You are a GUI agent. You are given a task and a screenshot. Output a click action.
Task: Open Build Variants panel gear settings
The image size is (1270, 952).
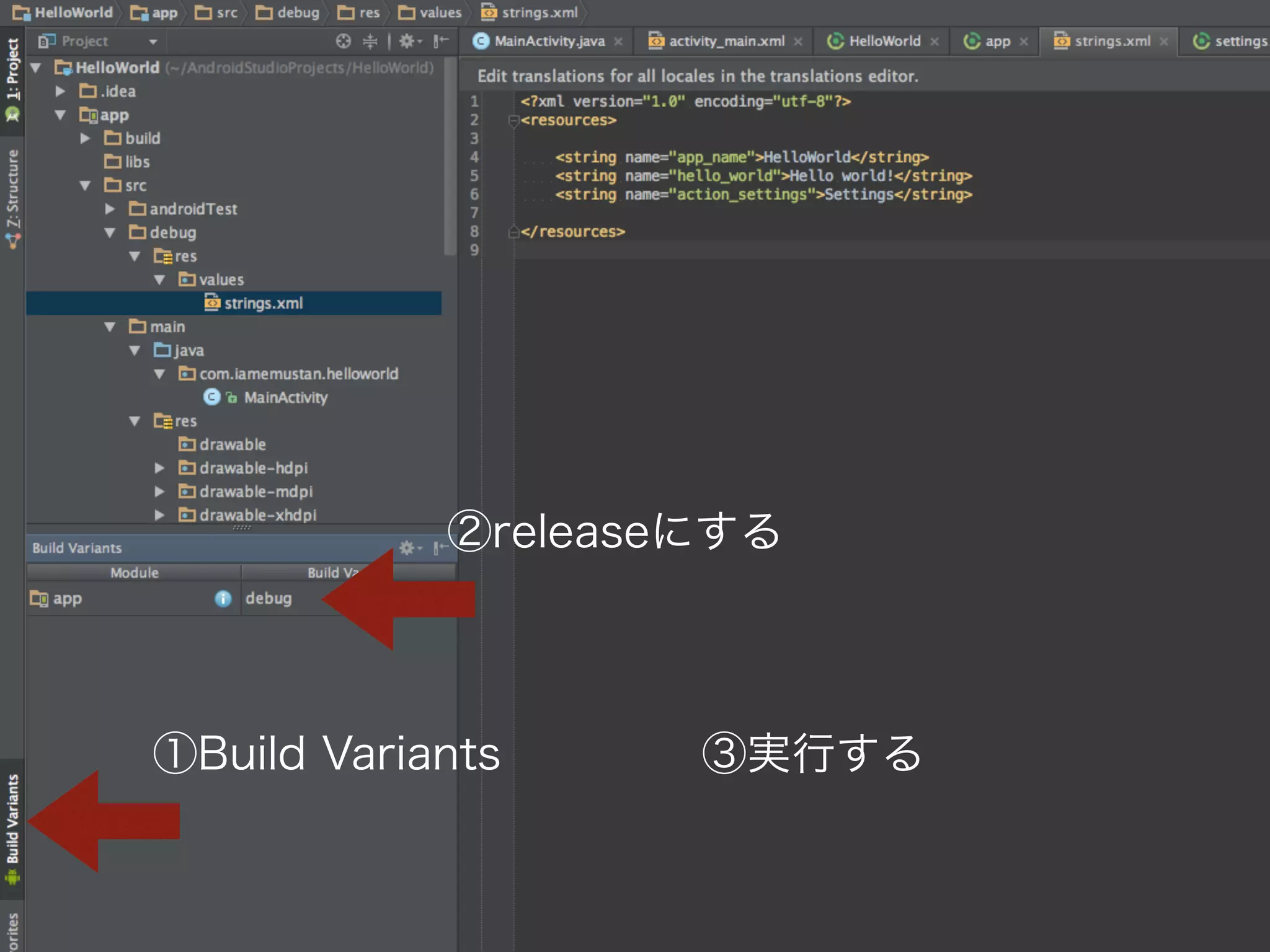point(409,548)
